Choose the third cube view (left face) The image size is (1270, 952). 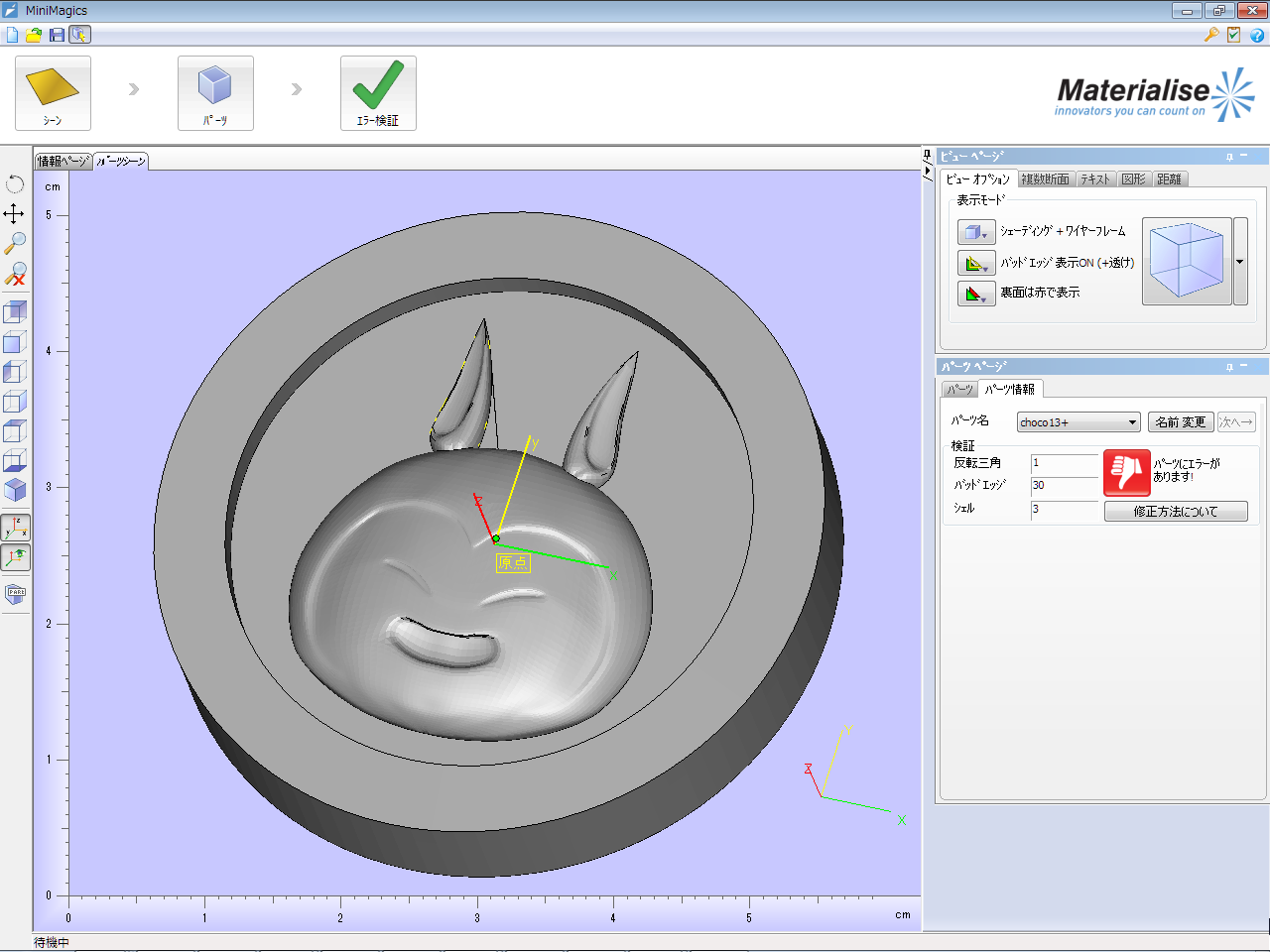coord(15,372)
